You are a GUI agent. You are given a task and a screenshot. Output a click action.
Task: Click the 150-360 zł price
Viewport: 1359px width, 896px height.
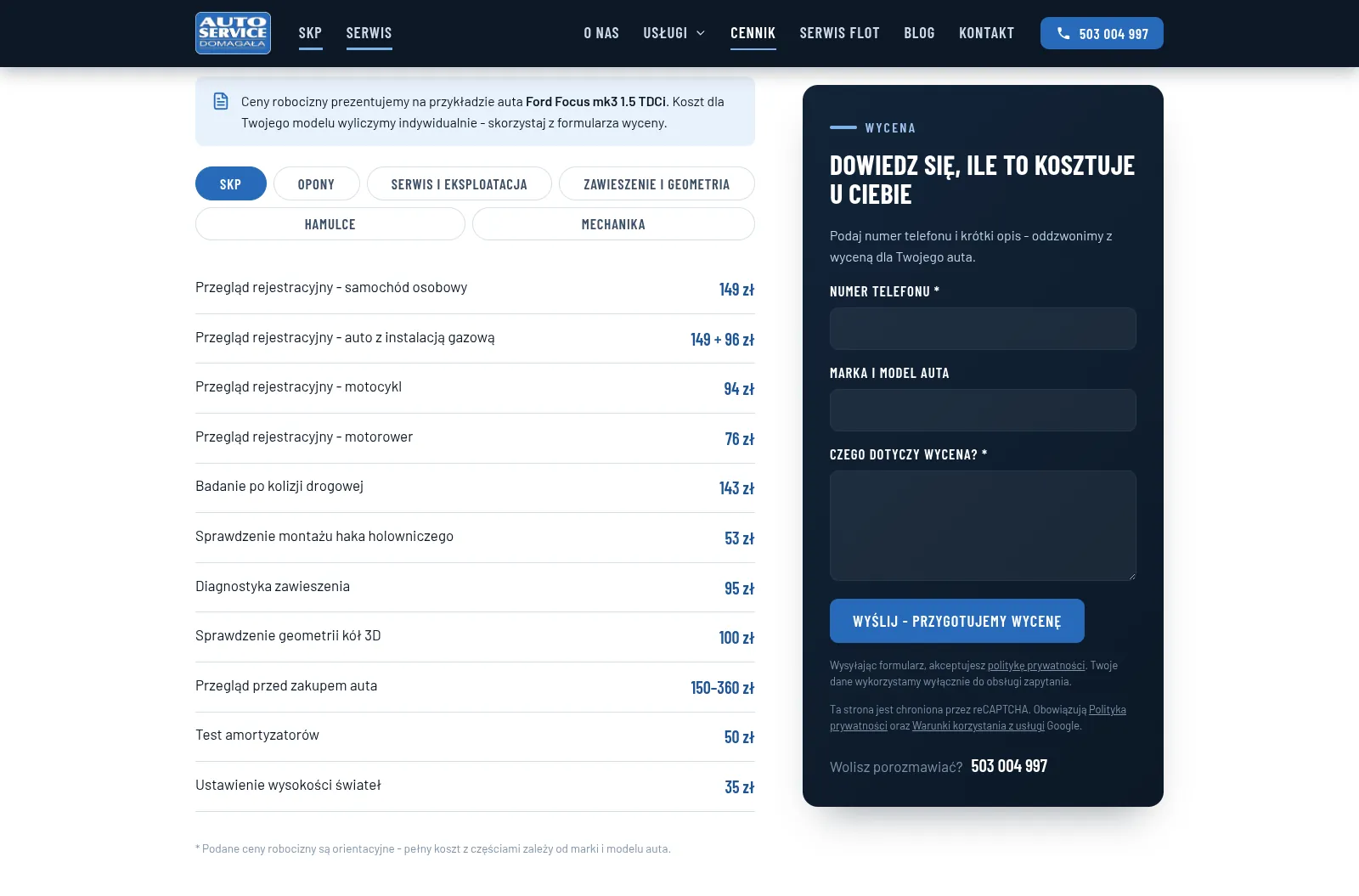pos(722,688)
